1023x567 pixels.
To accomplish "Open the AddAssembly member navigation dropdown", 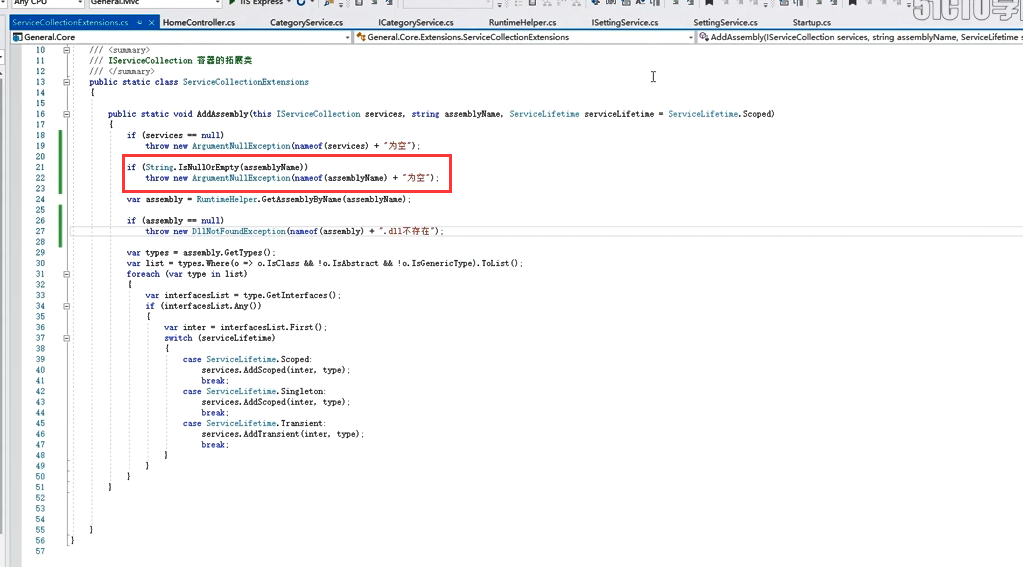I will tap(860, 37).
